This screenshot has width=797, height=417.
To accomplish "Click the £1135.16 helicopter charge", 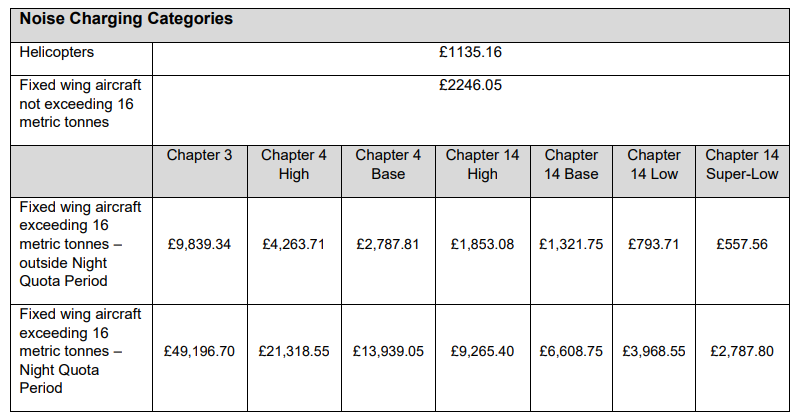I will (x=470, y=52).
